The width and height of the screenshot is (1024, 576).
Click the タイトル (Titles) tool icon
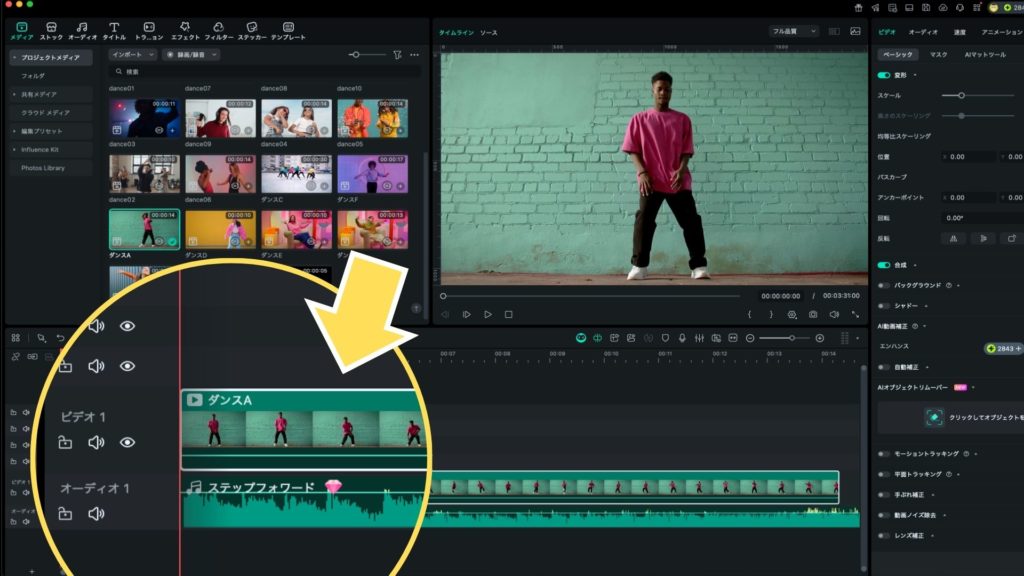click(114, 27)
